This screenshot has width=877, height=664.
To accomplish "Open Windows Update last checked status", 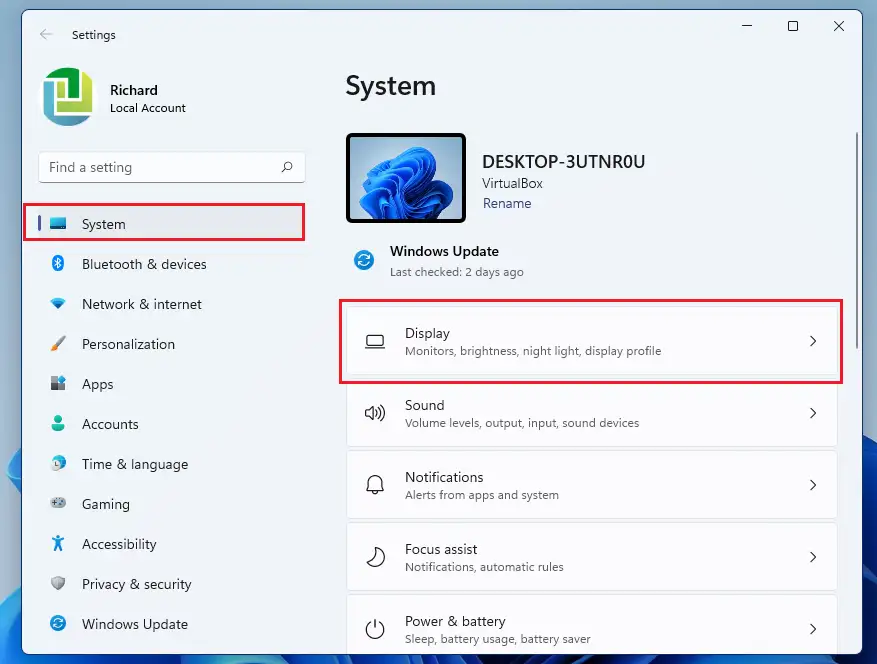I will 456,272.
